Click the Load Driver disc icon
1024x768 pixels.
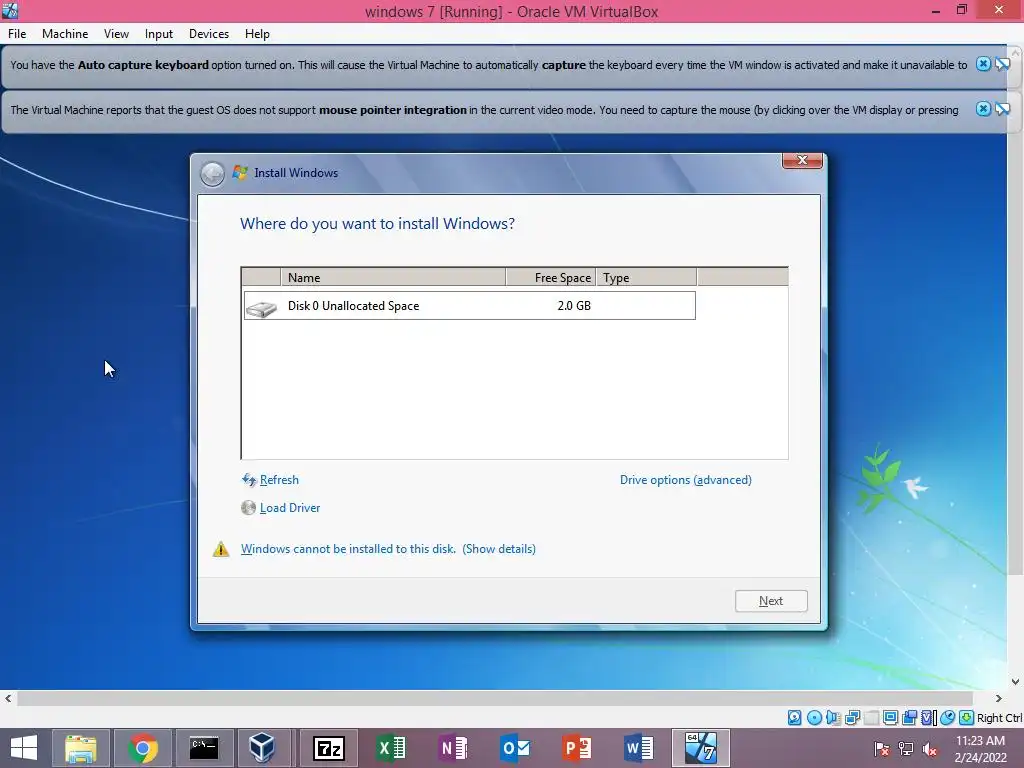[x=248, y=507]
